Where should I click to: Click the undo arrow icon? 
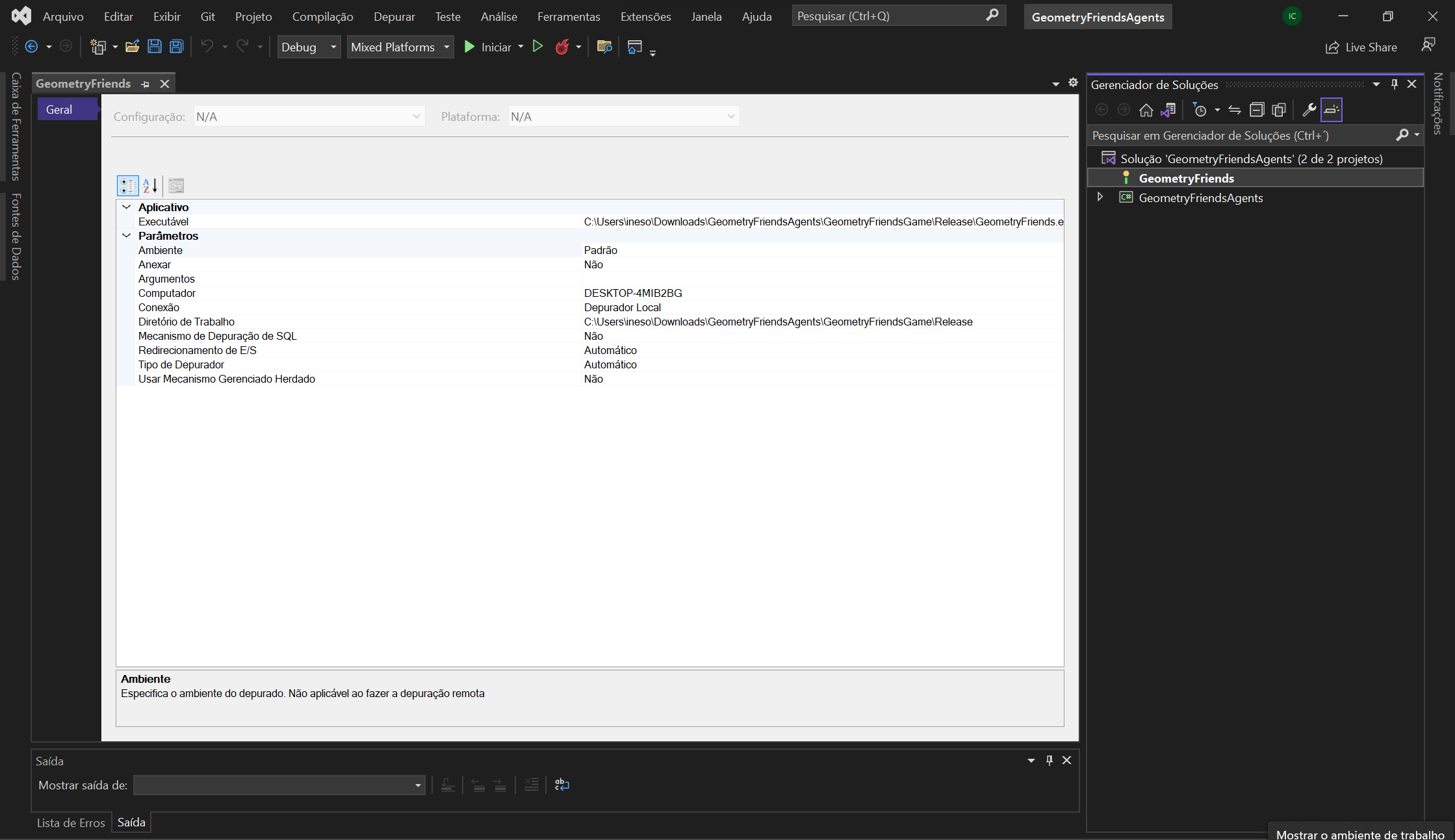click(207, 47)
